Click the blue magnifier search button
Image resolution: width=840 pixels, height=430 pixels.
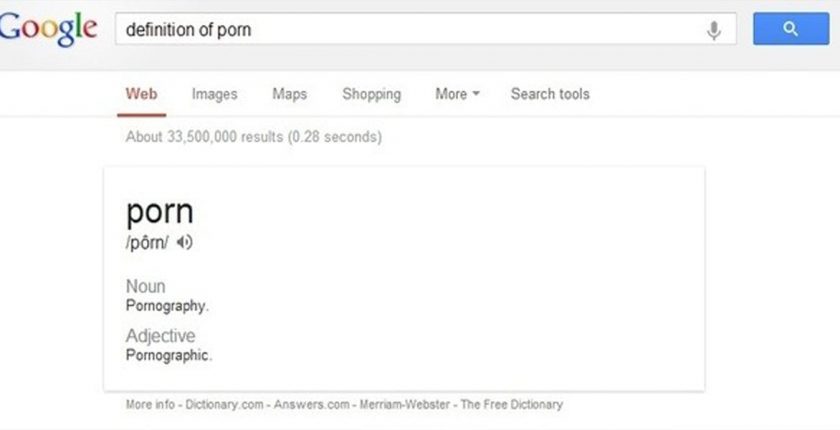791,29
